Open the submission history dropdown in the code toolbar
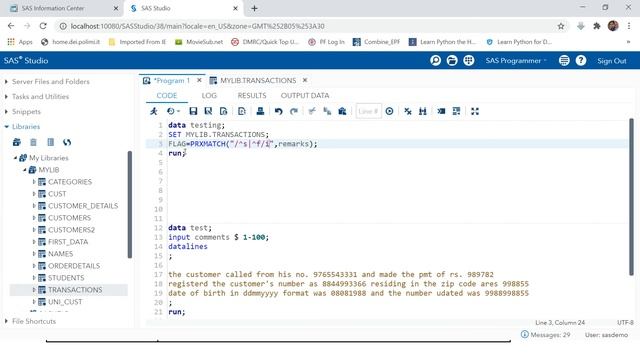Image resolution: width=640 pixels, height=360 pixels. click(x=173, y=111)
